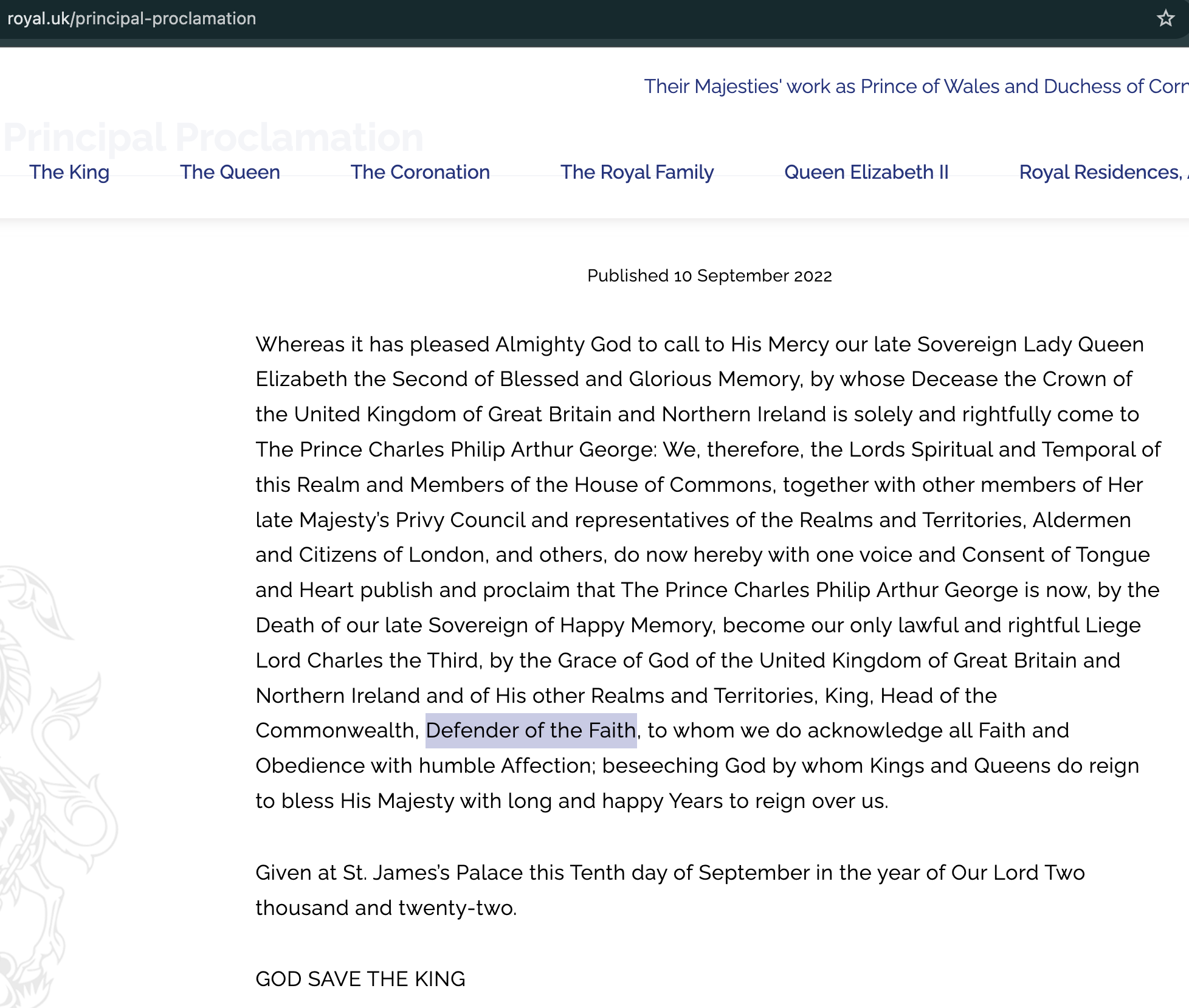Go to The Coronation section
The image size is (1189, 1008).
click(420, 172)
